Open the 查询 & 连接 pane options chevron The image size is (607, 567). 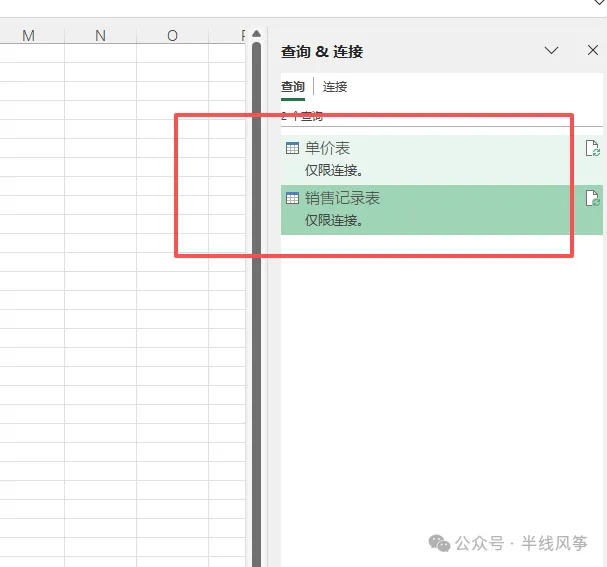tap(551, 50)
